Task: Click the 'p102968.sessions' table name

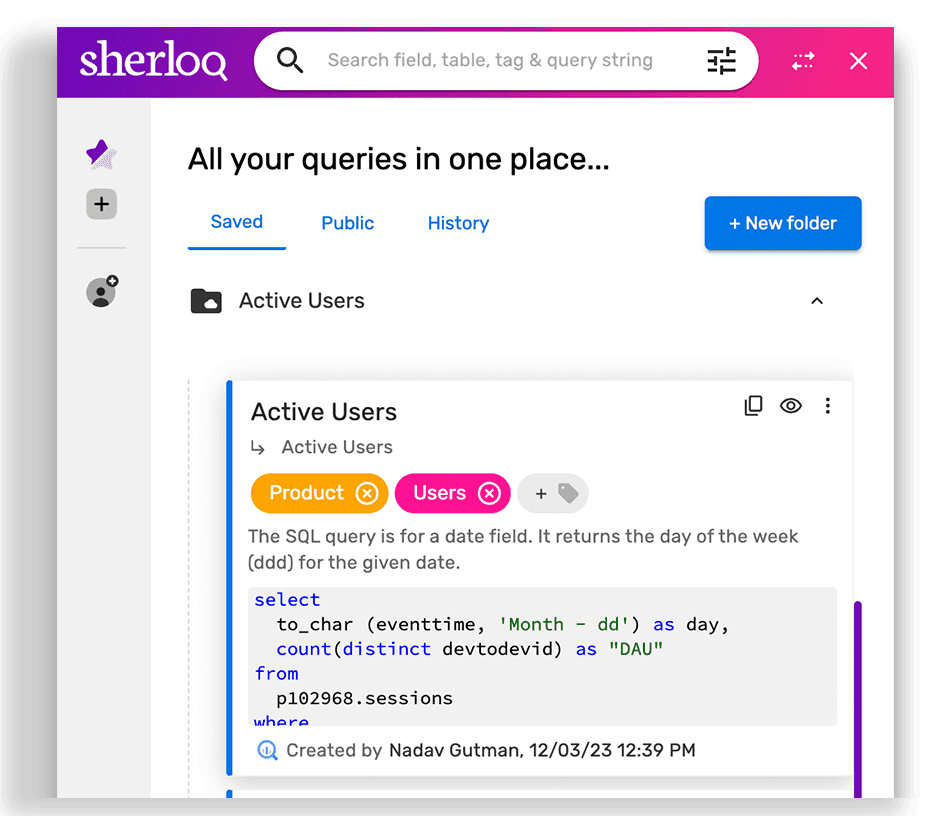Action: (364, 698)
